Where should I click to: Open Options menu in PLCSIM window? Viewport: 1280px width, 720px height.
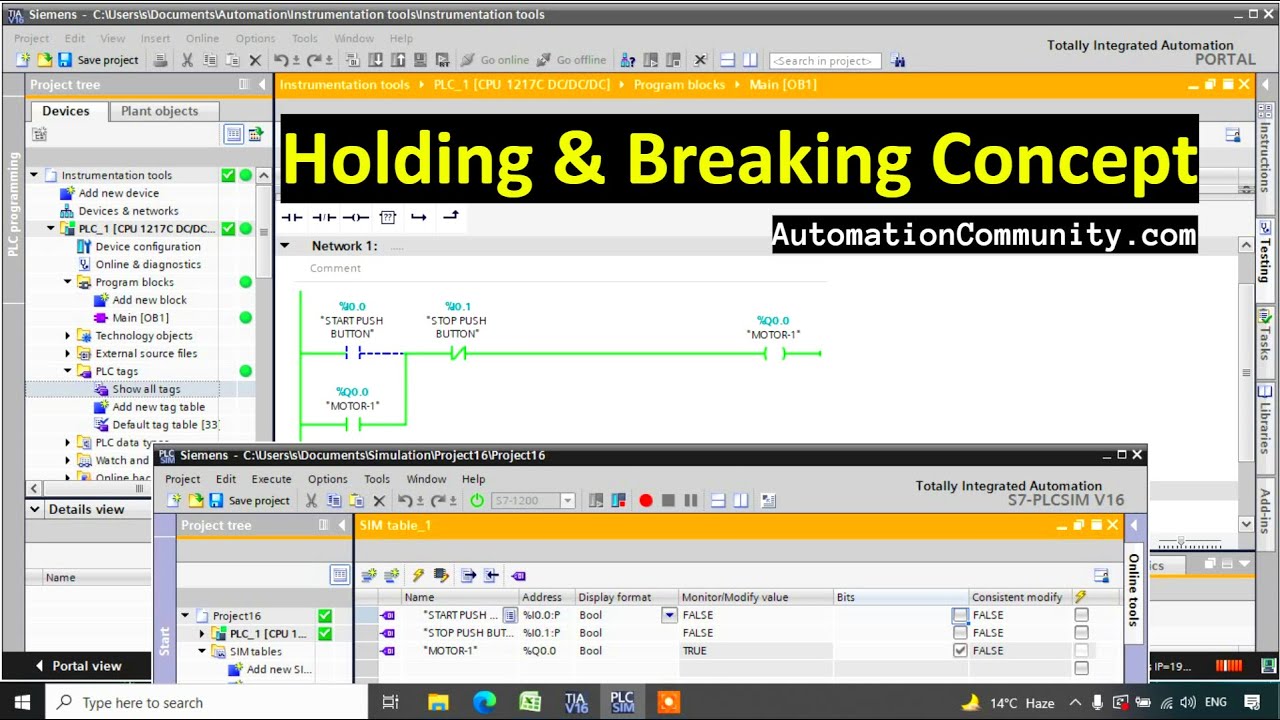coord(328,479)
